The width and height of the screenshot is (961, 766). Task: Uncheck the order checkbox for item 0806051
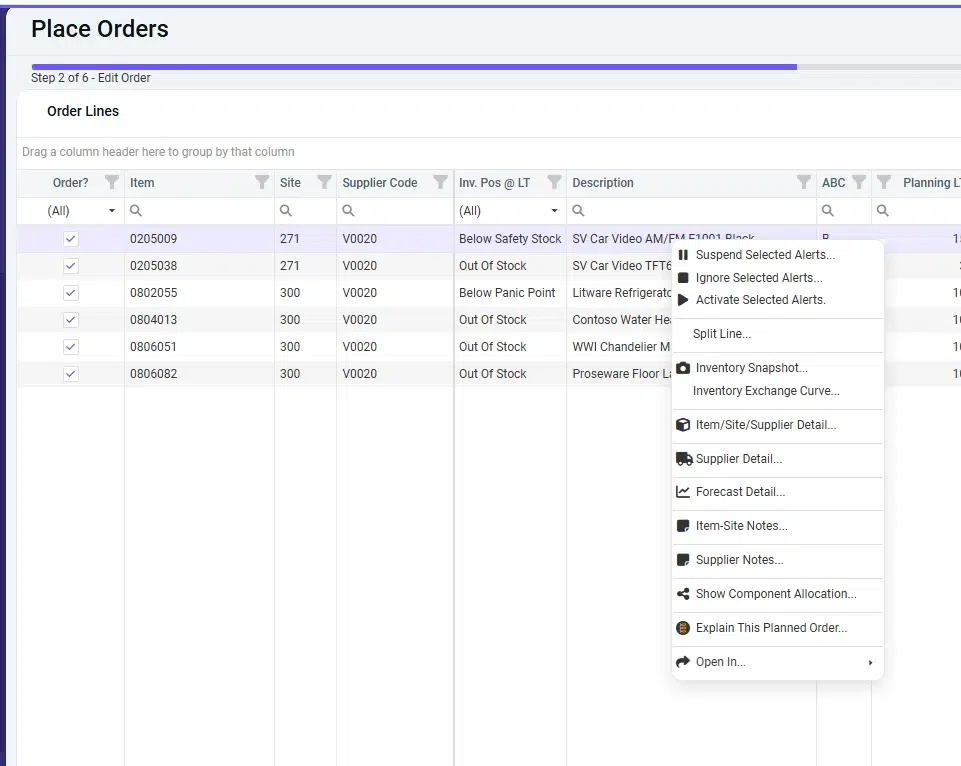[71, 347]
